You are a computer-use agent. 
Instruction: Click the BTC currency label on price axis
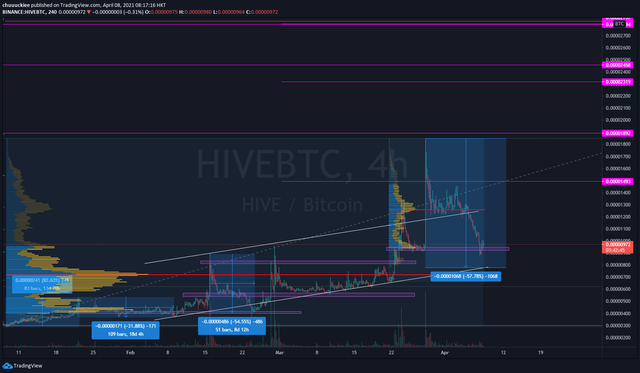coord(620,24)
